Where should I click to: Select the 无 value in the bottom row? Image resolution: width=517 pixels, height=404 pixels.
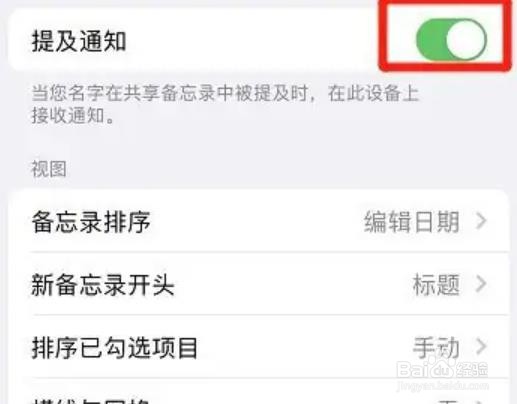tap(448, 401)
